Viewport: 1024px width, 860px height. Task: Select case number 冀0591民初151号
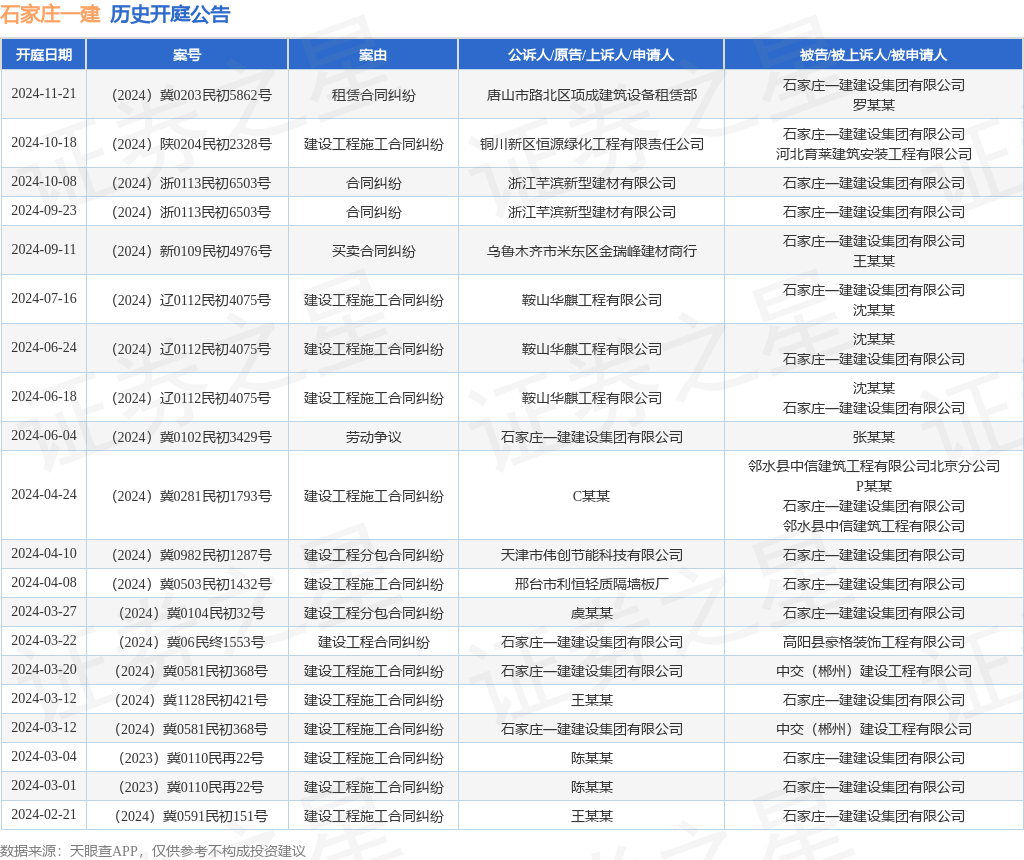point(191,816)
